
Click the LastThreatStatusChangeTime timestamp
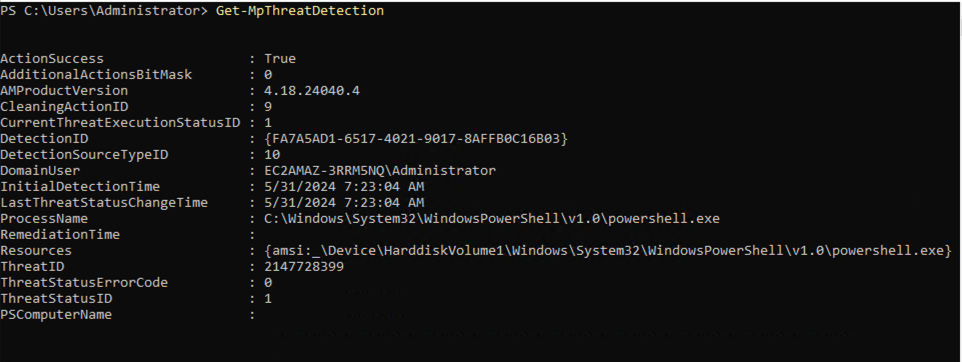tap(344, 202)
